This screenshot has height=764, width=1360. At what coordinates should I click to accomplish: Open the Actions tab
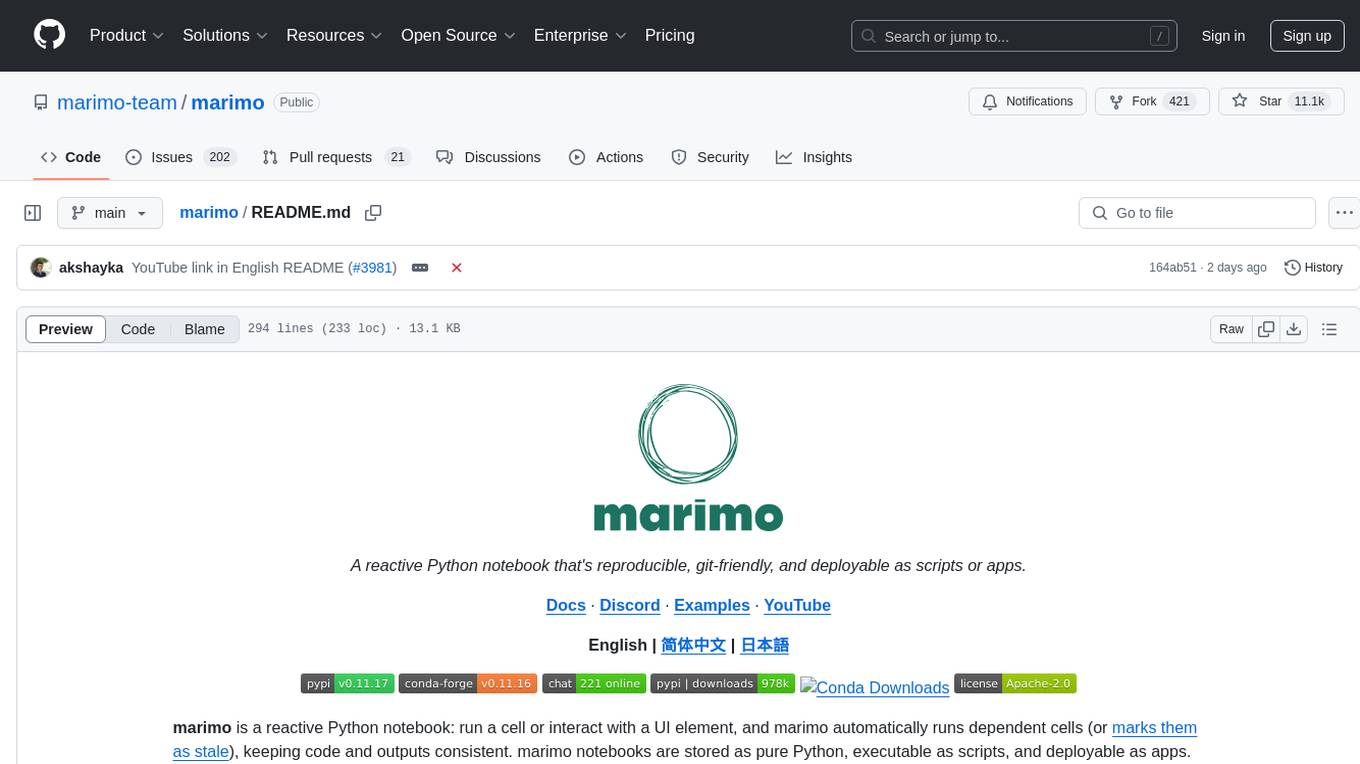click(x=606, y=157)
